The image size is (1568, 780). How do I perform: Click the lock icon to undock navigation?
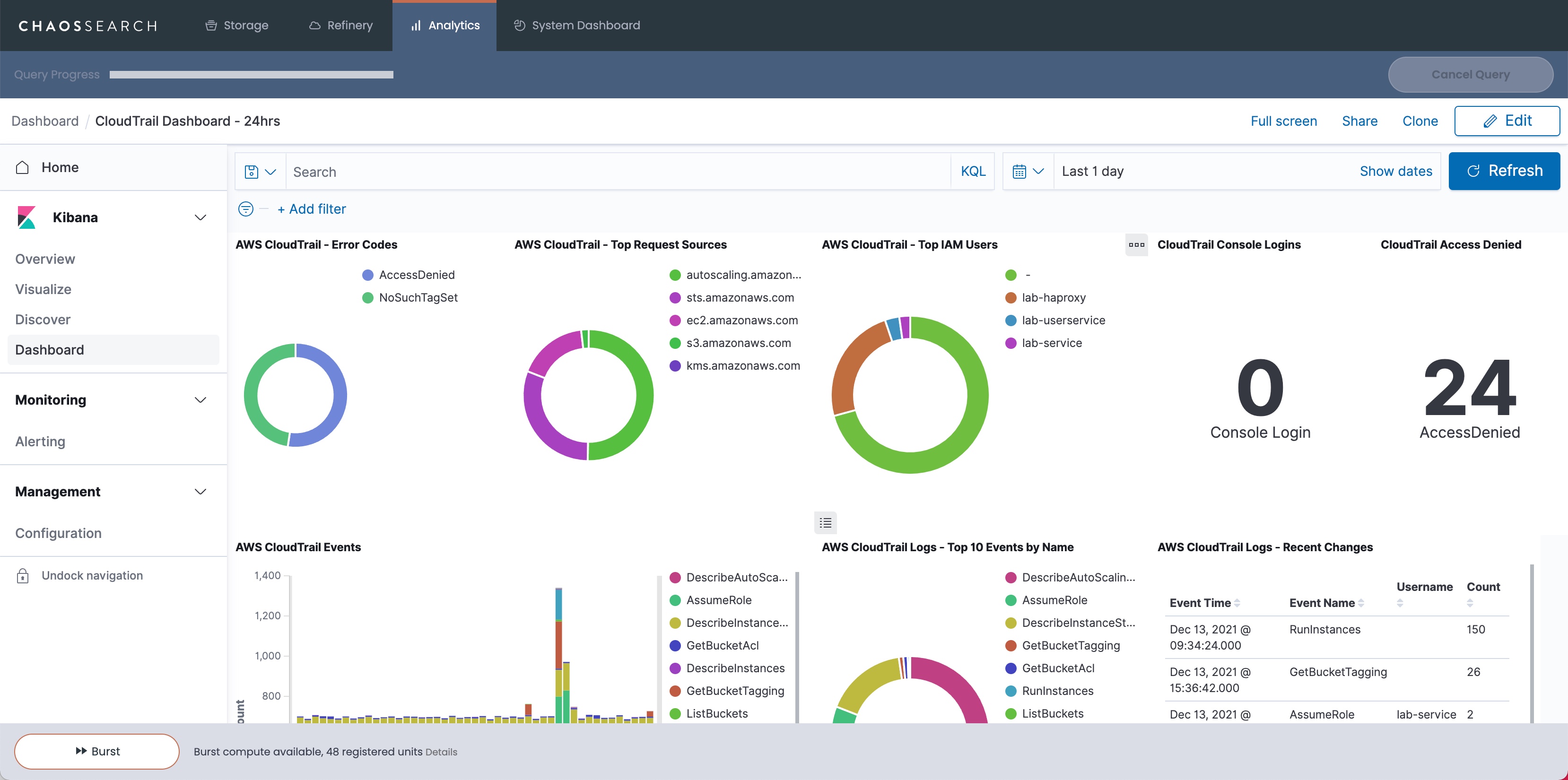pyautogui.click(x=23, y=576)
